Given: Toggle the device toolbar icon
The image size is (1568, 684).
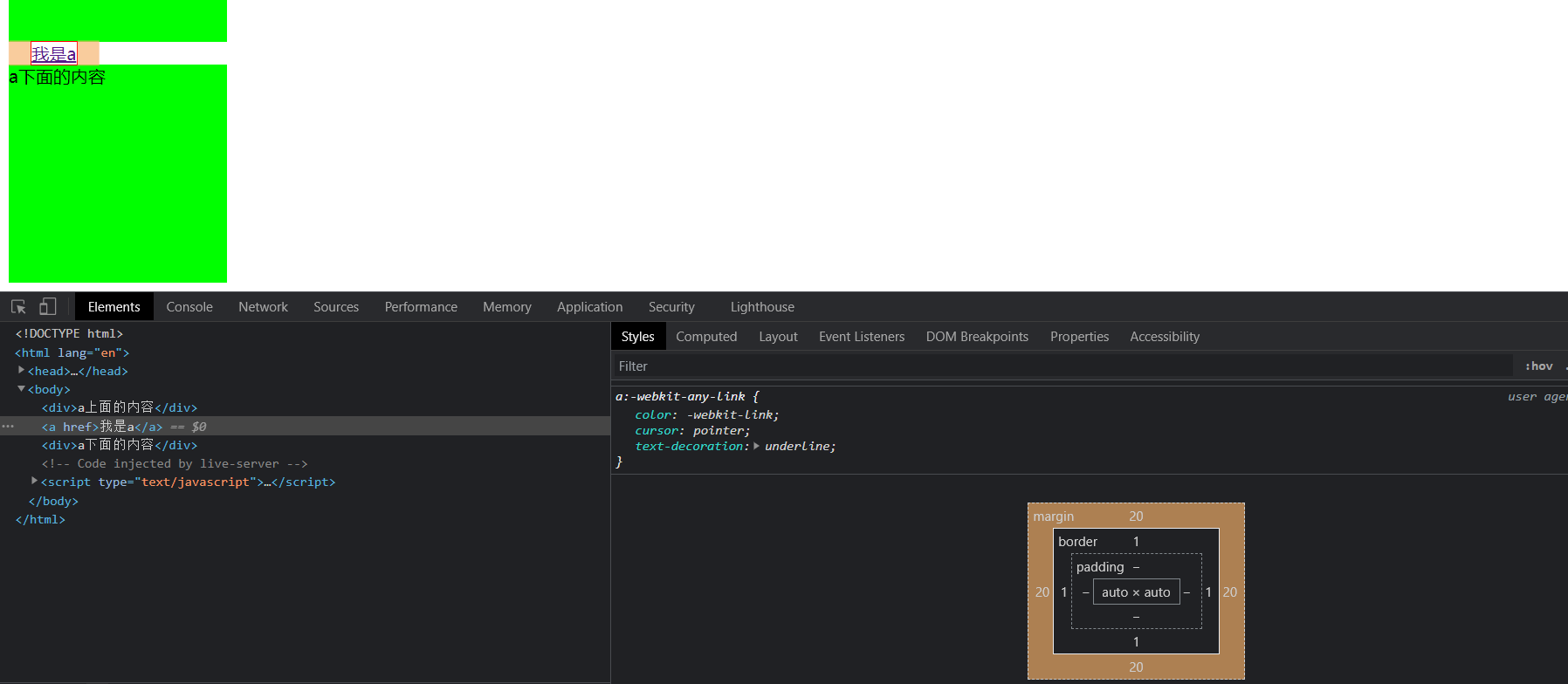Looking at the screenshot, I should [48, 306].
